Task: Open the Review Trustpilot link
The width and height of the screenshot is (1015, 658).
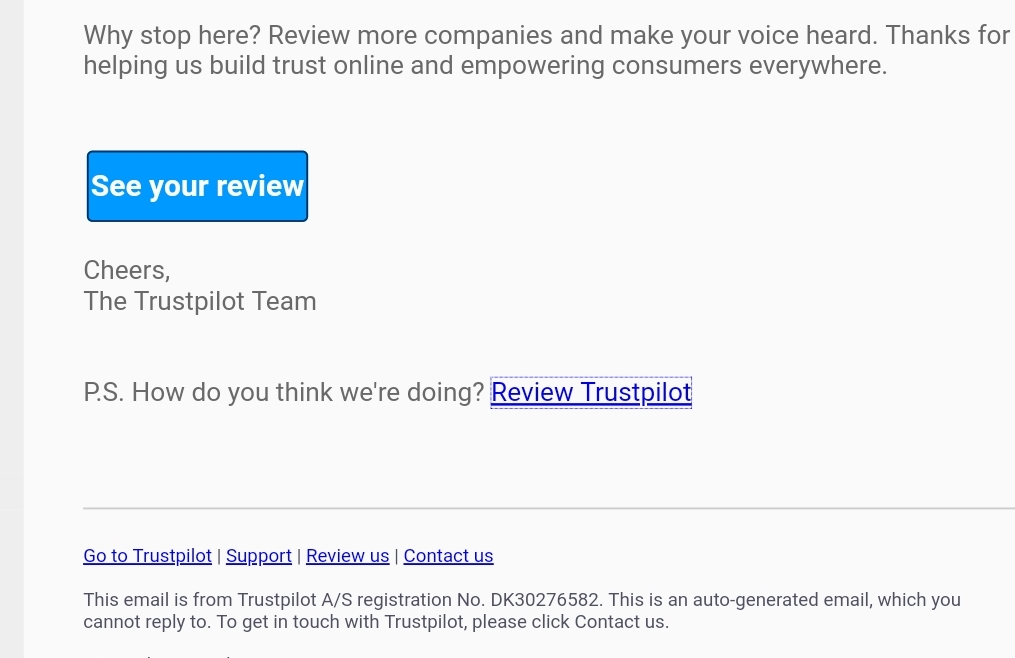Action: pyautogui.click(x=591, y=392)
